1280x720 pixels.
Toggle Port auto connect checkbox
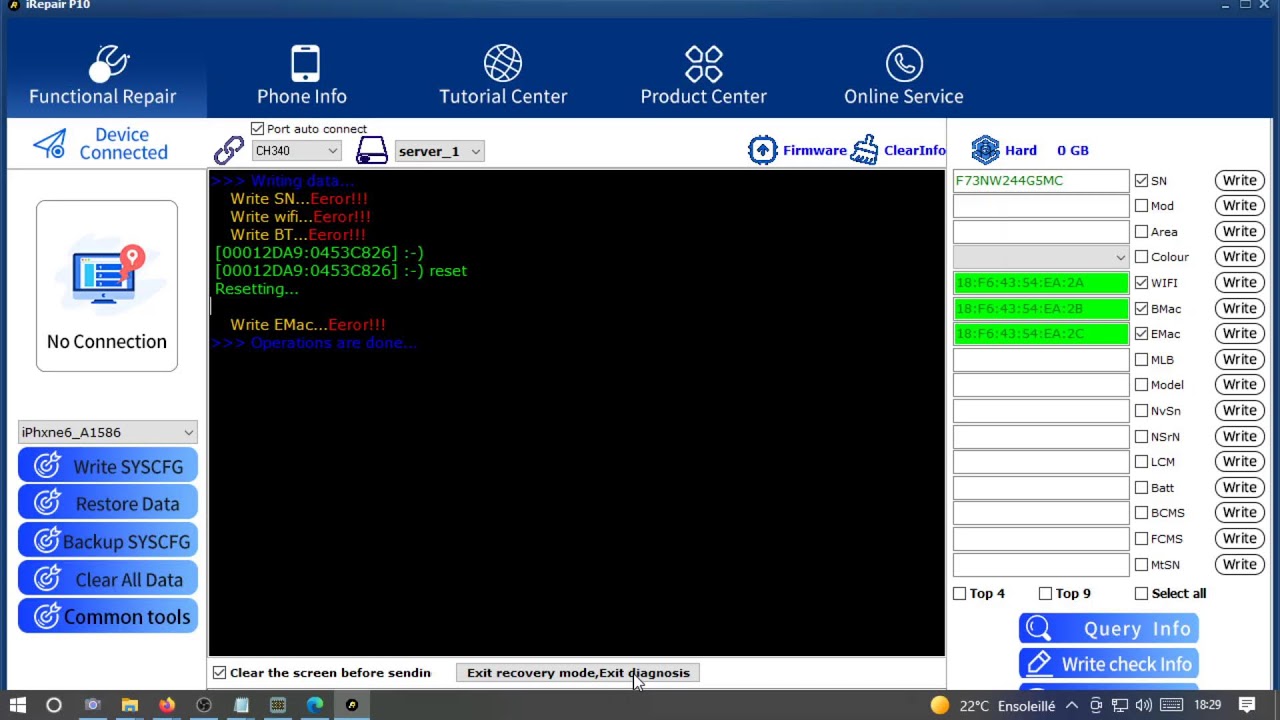[258, 129]
